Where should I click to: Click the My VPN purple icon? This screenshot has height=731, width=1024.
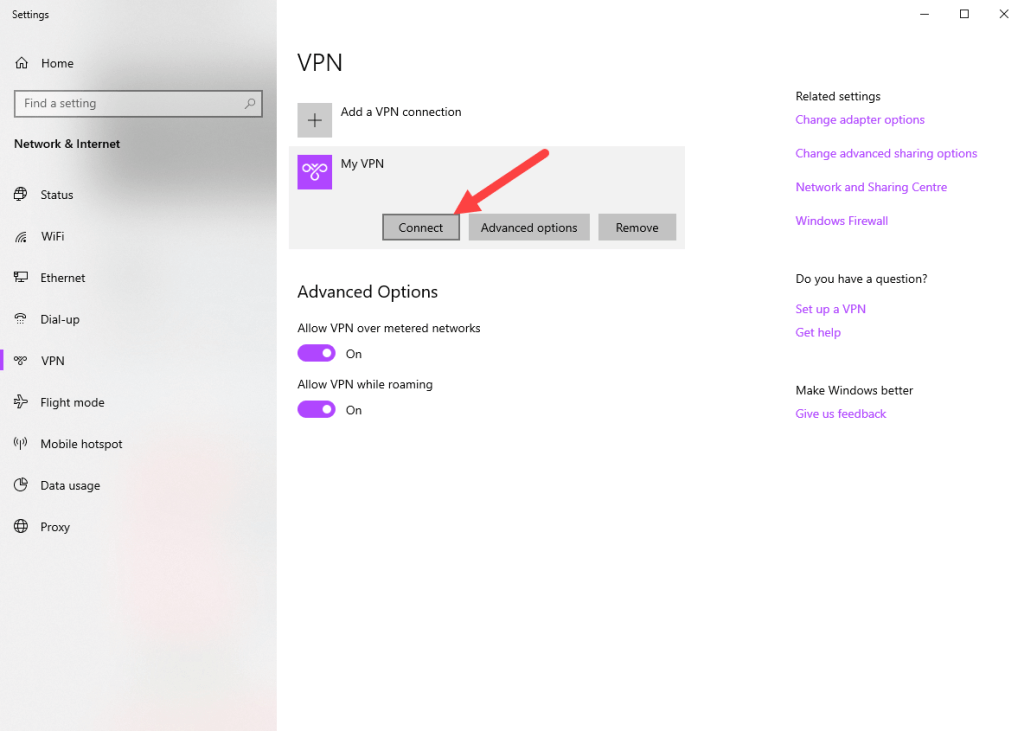315,172
